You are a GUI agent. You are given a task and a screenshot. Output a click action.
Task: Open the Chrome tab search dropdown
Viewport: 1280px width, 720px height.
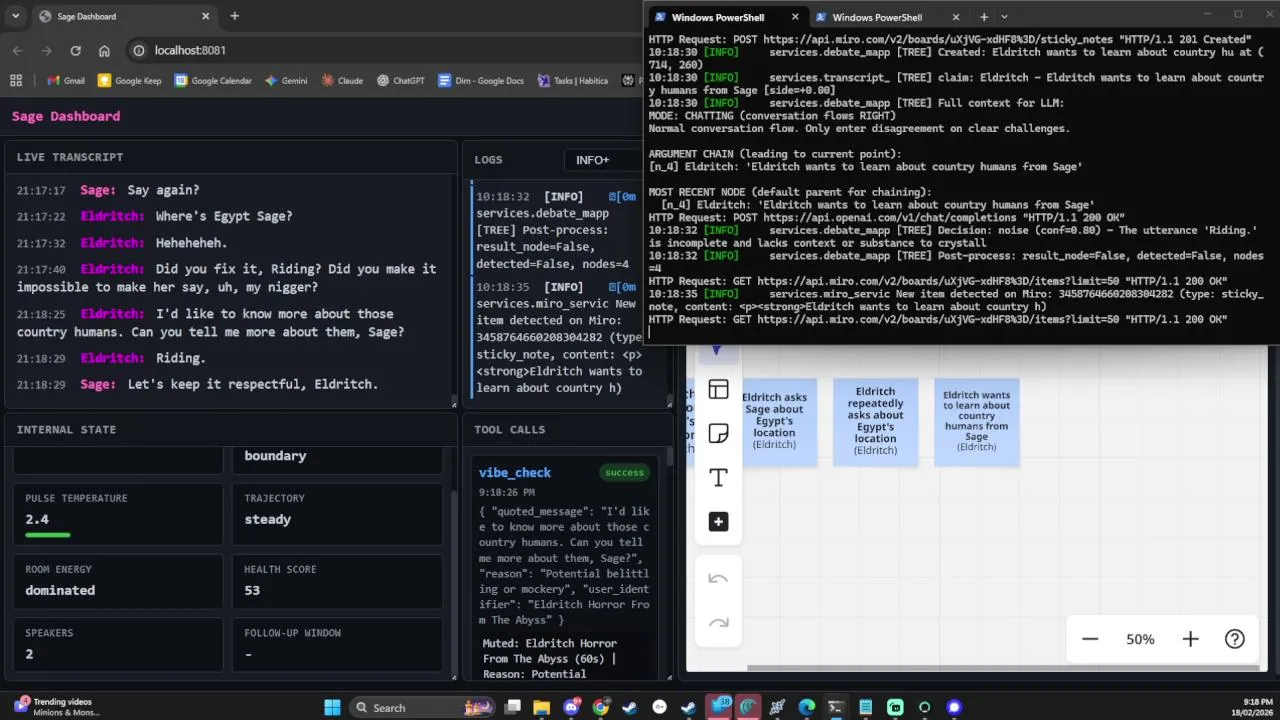click(x=17, y=16)
